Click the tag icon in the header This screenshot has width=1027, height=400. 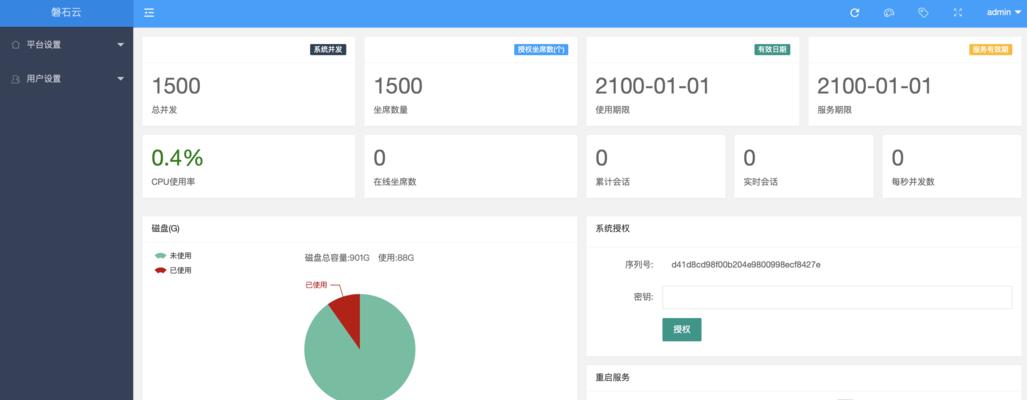click(924, 12)
